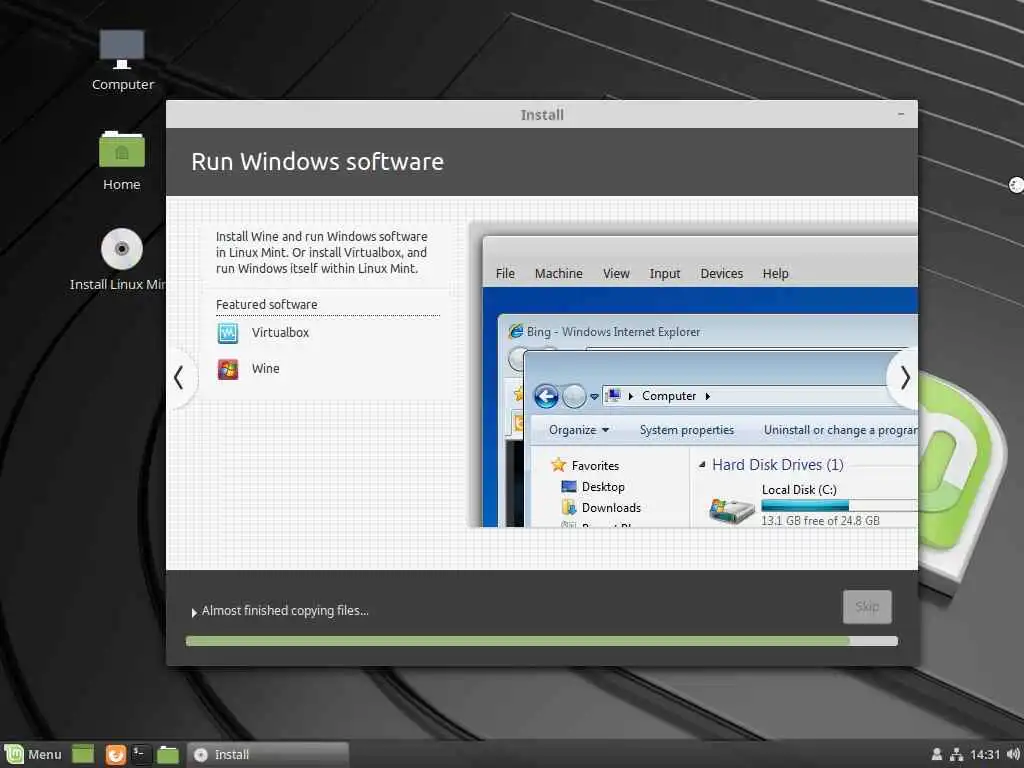
Task: Open the volume sound tray icon
Action: click(1013, 754)
